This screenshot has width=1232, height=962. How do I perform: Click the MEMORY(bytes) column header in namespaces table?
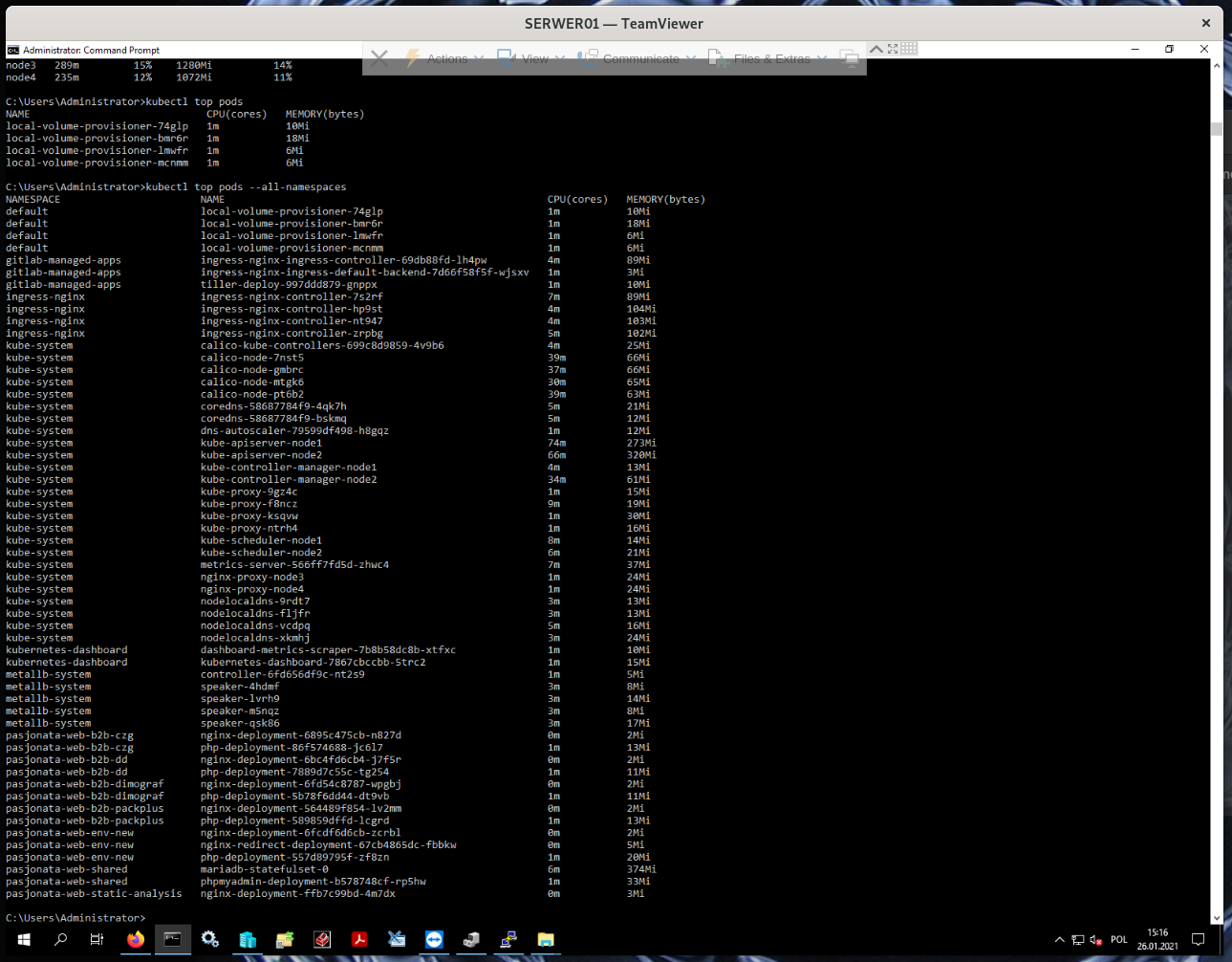665,200
